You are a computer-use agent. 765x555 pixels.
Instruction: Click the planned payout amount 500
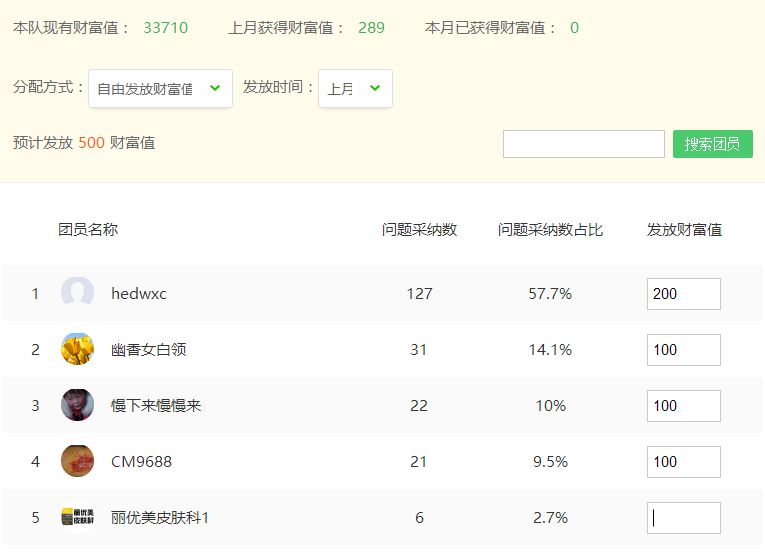click(x=92, y=143)
